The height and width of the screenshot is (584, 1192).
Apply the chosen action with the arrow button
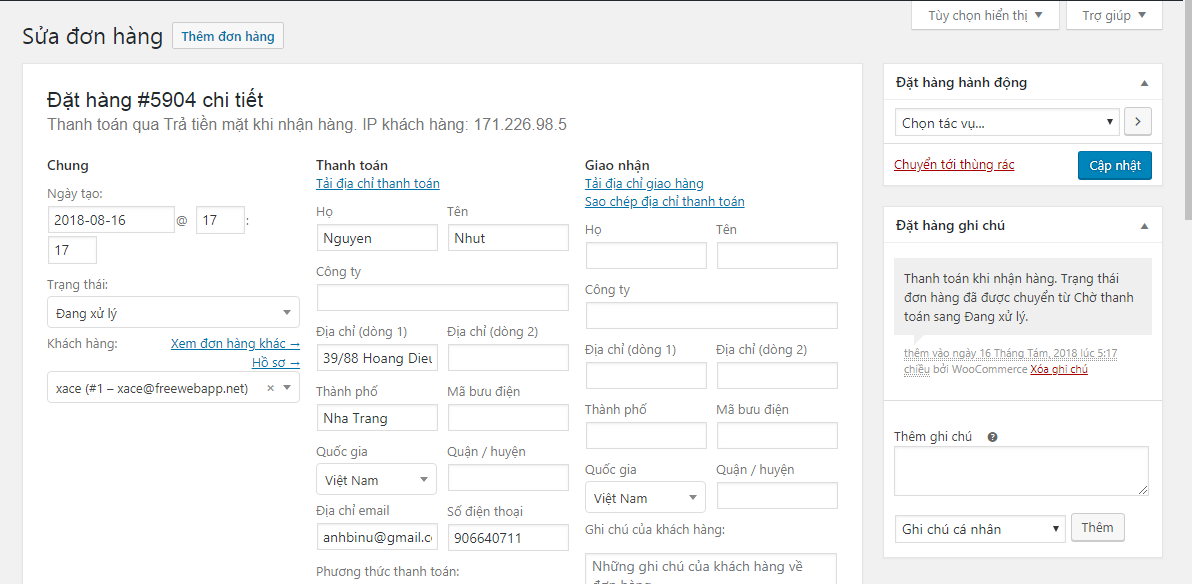click(x=1138, y=123)
